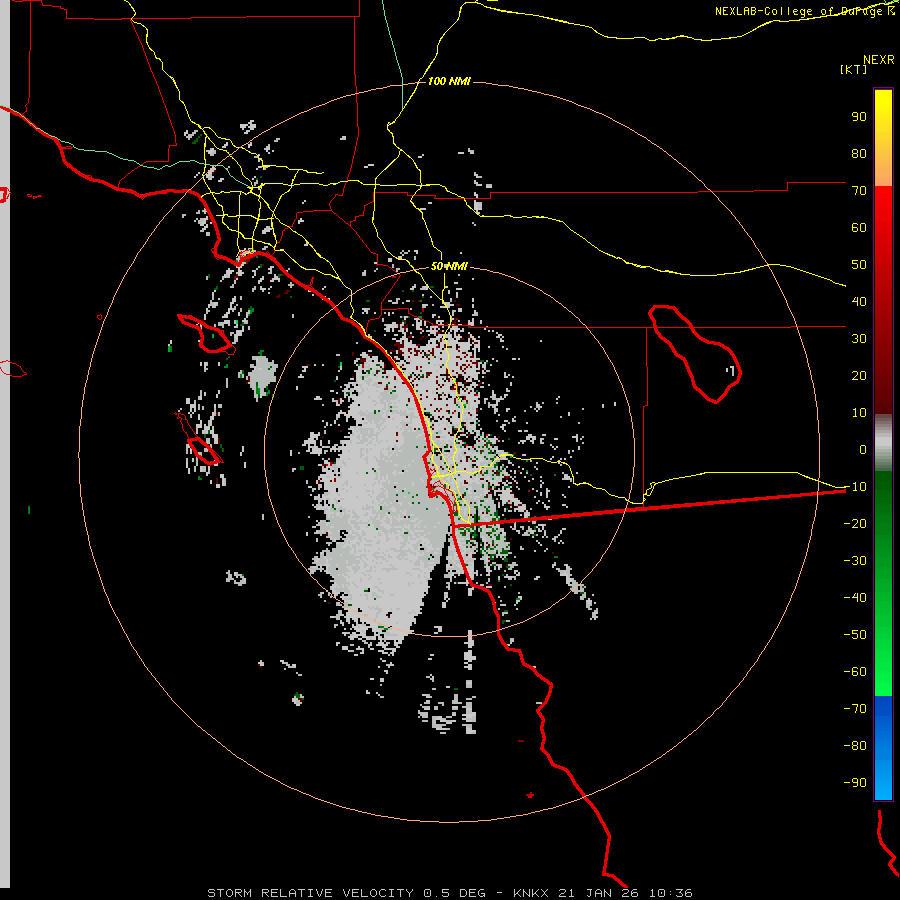
Task: Click the 60 value on velocity scale
Action: 859,227
